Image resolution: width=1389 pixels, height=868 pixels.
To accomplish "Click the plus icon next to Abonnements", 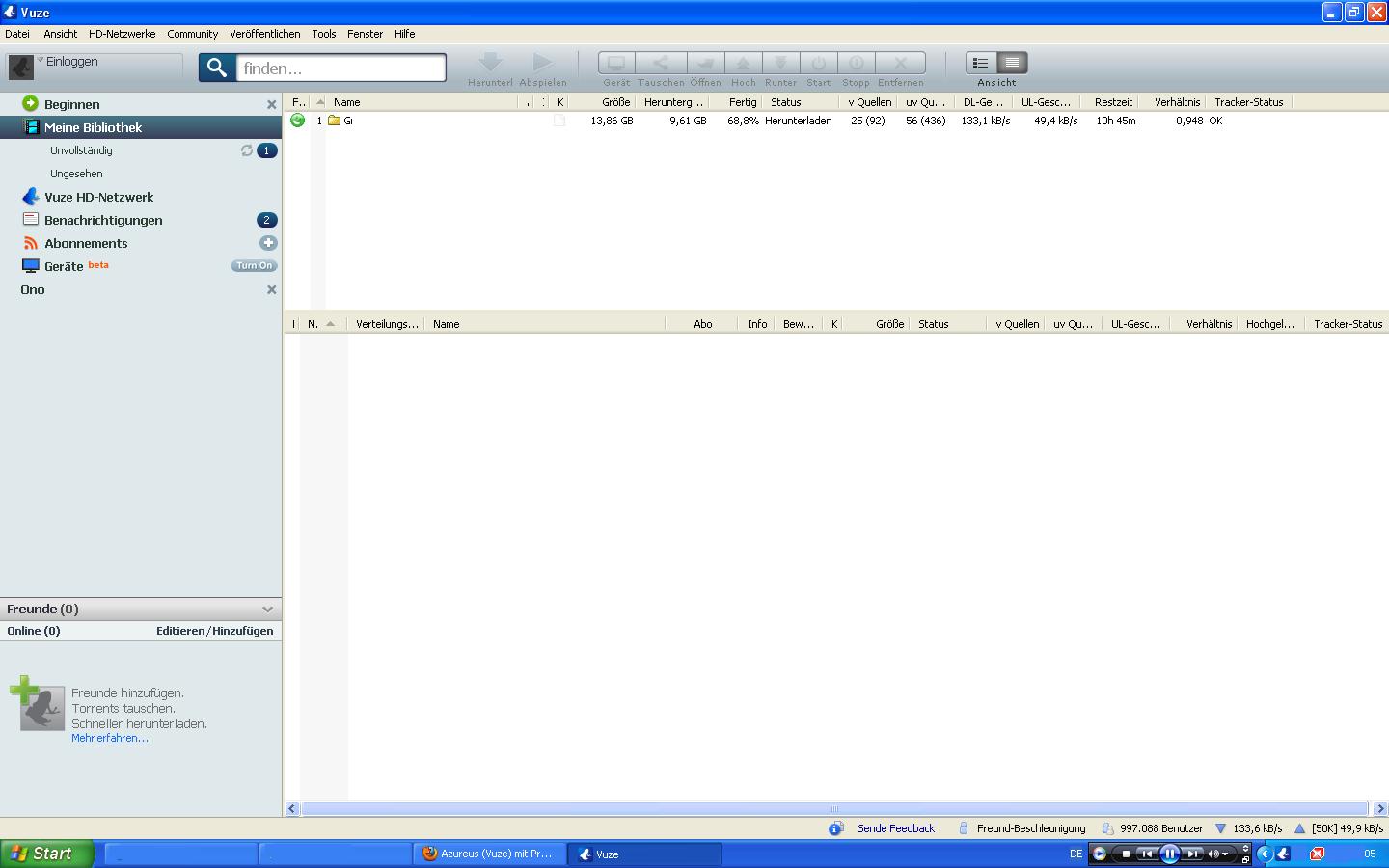I will [x=268, y=243].
